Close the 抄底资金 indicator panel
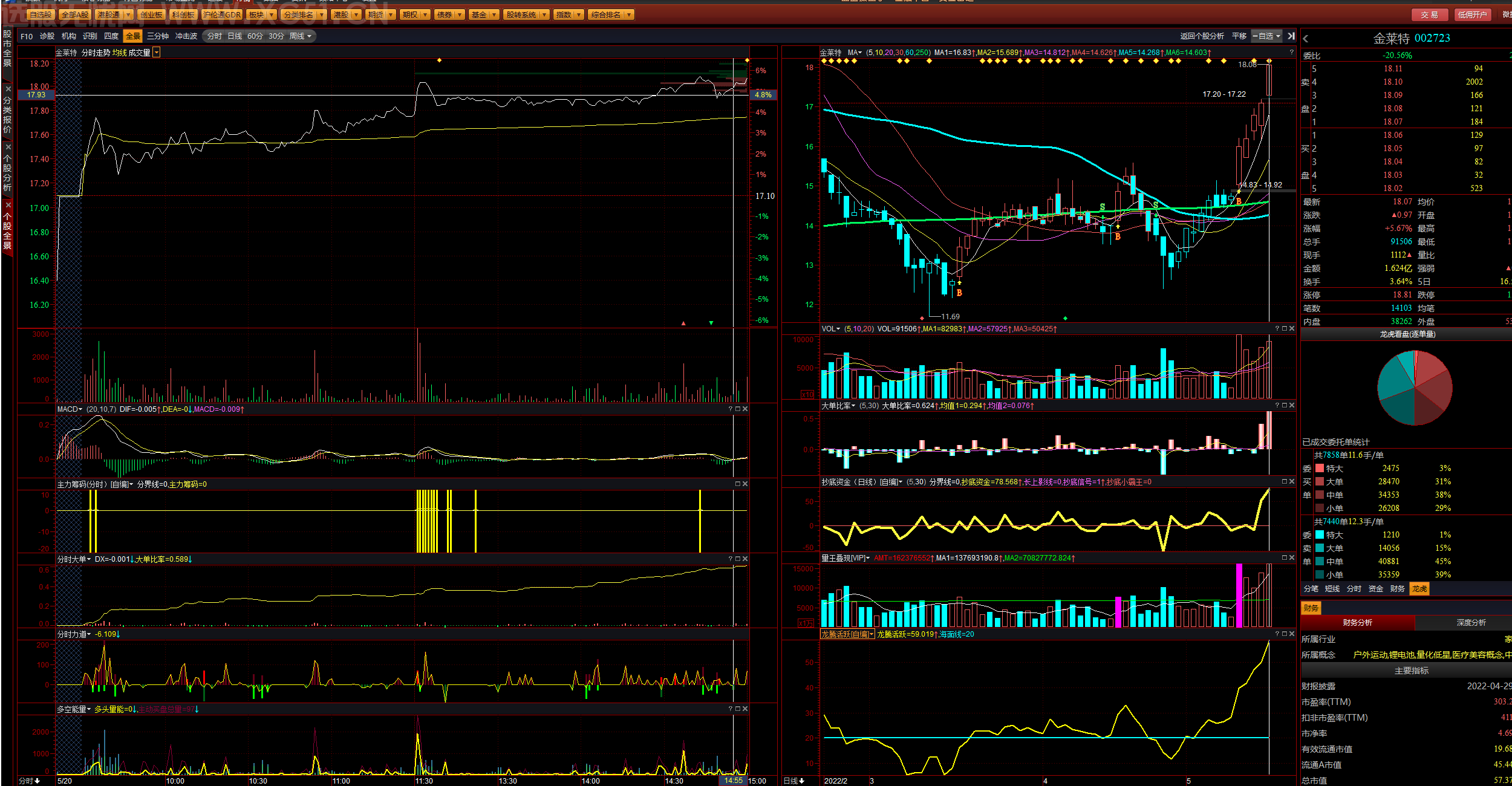The height and width of the screenshot is (786, 1512). [x=1292, y=482]
